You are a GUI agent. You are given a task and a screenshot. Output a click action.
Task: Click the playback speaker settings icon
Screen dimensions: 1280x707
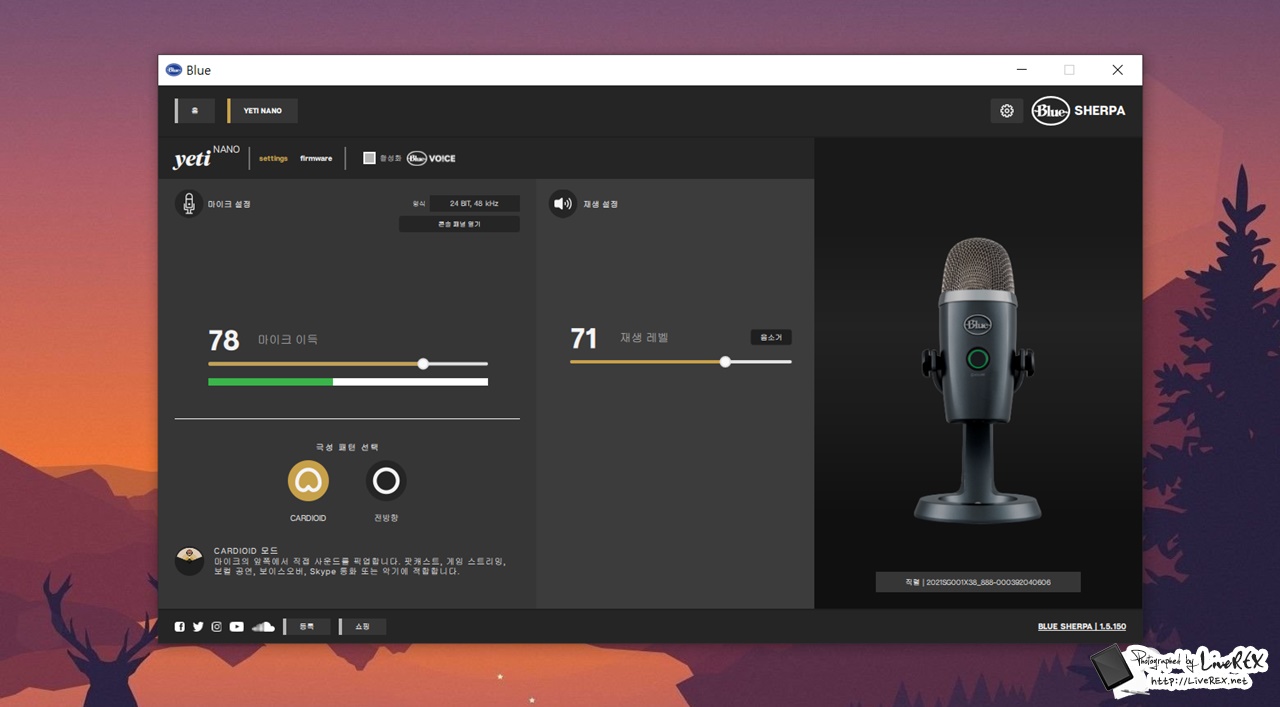coord(563,204)
